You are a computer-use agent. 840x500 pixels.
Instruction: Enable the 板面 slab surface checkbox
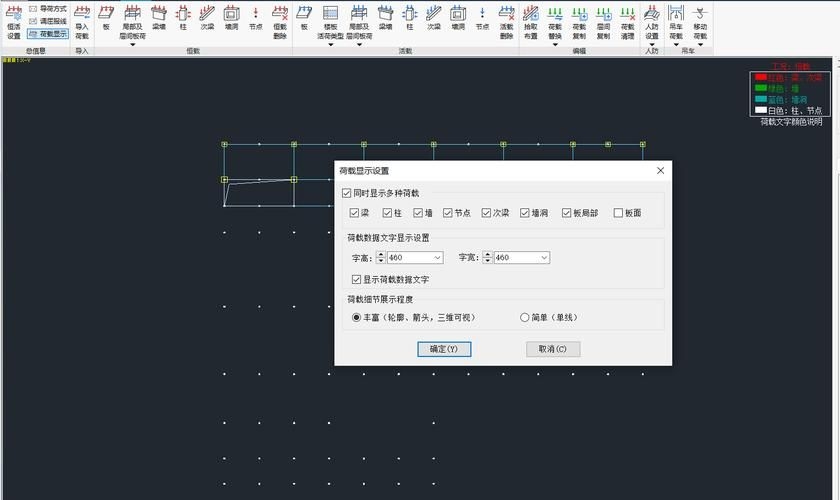coord(618,213)
